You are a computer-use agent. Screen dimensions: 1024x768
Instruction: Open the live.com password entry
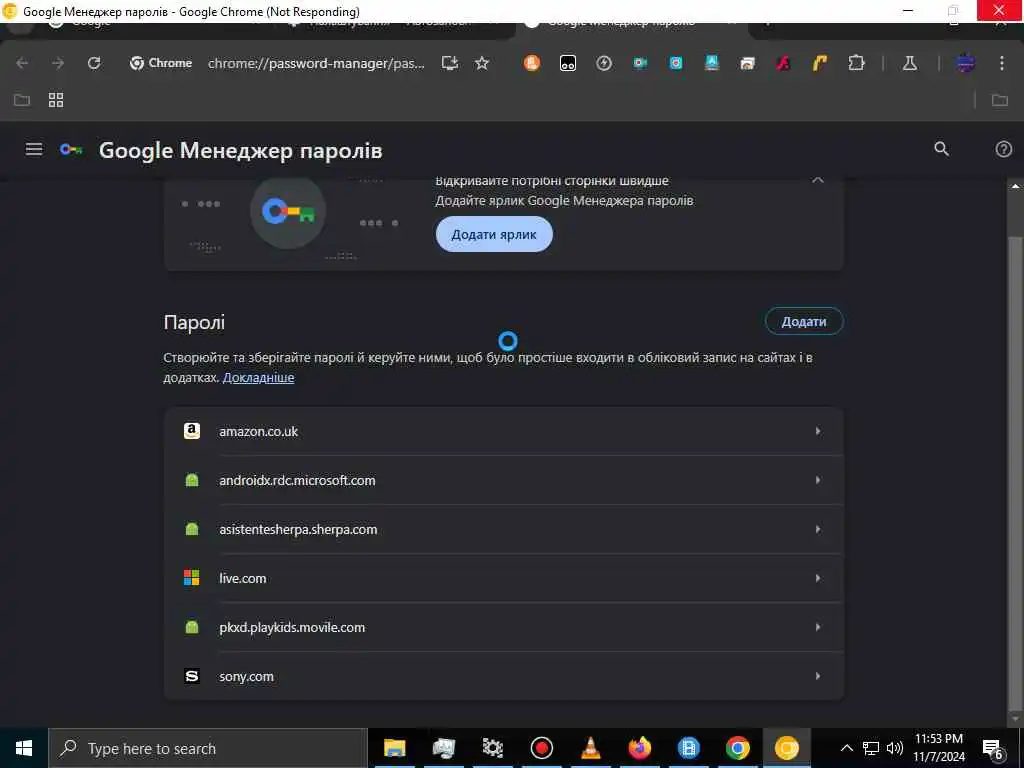coord(504,578)
